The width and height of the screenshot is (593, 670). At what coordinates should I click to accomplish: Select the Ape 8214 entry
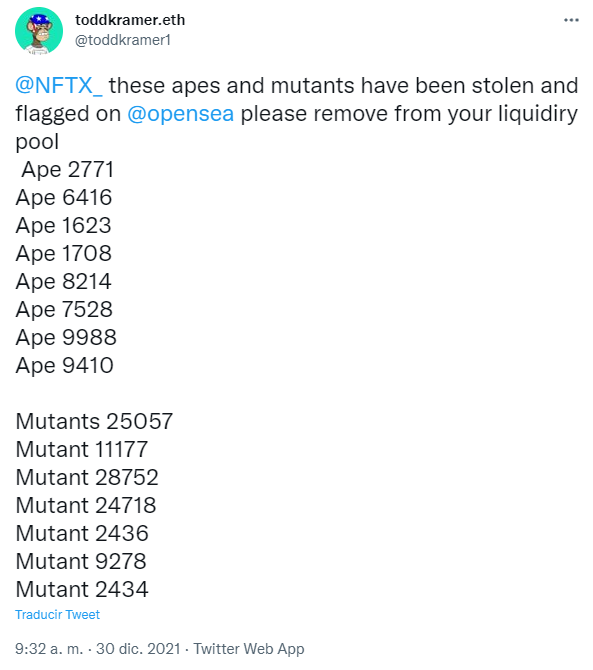click(x=63, y=282)
